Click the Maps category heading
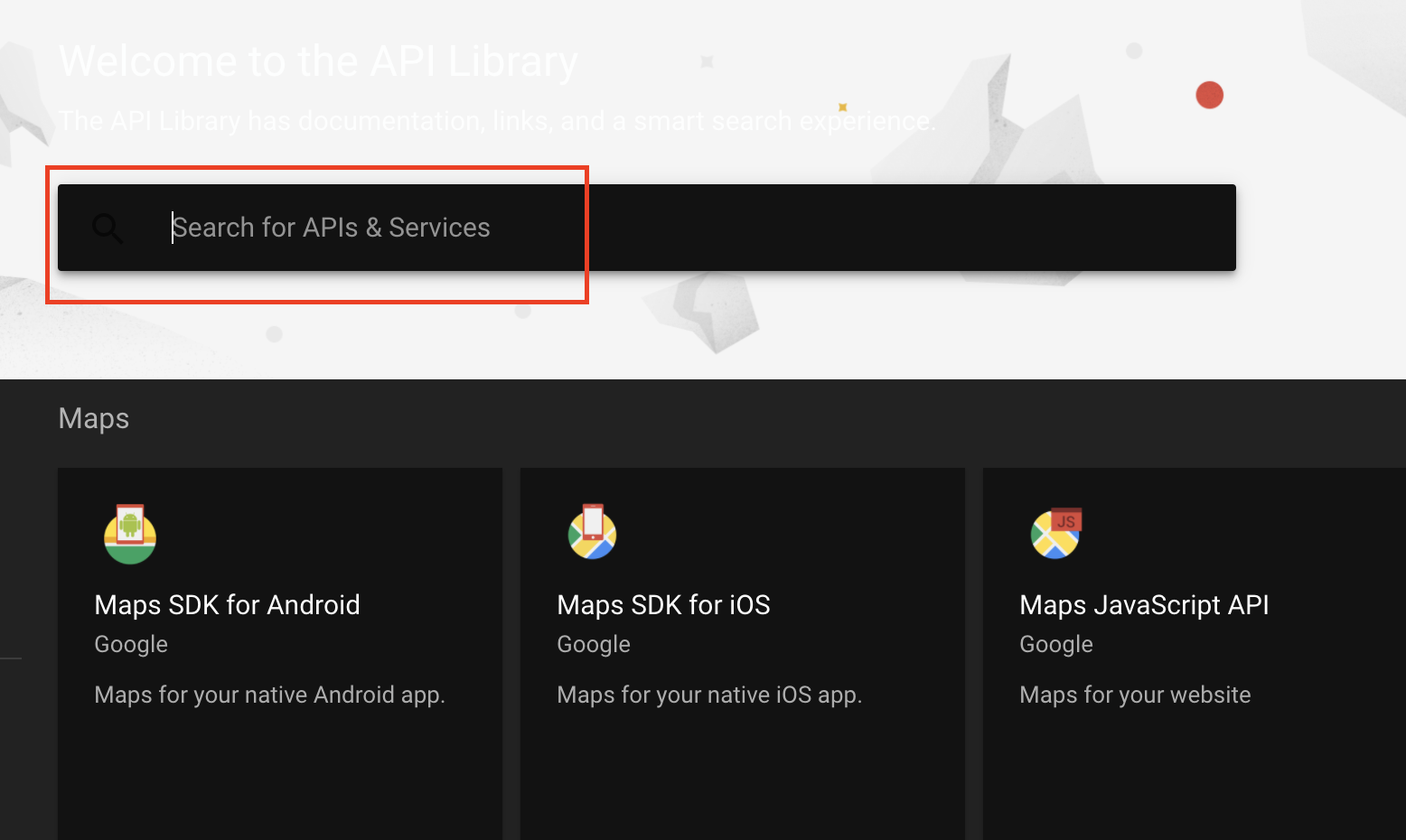1406x840 pixels. pos(94,419)
